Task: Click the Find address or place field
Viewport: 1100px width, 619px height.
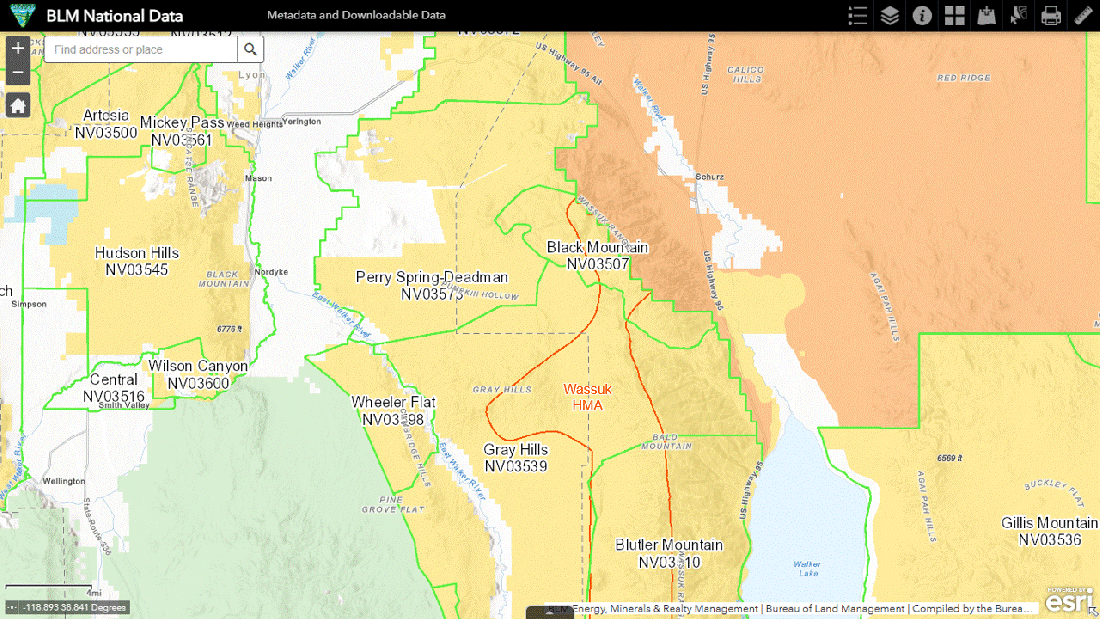Action: [x=140, y=49]
